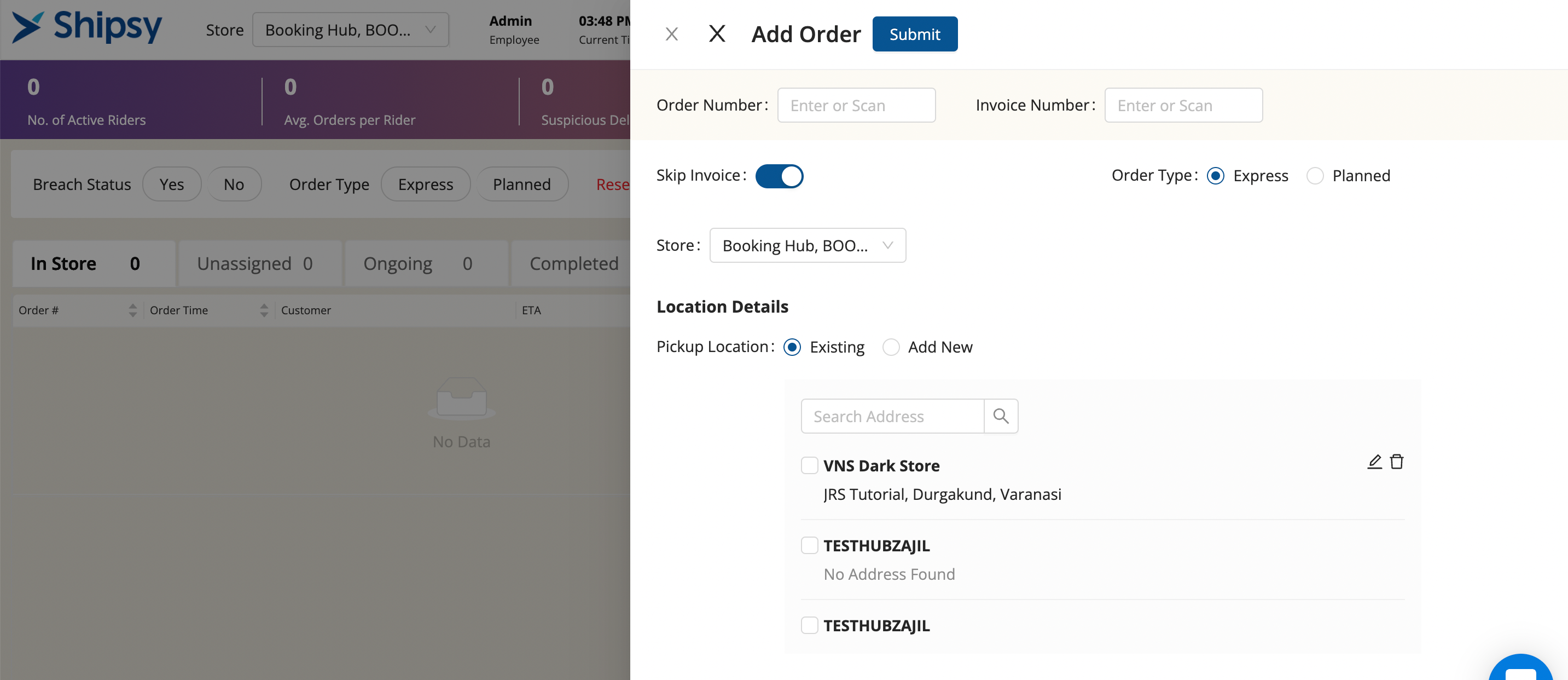
Task: Toggle the Skip Invoice switch
Action: [779, 176]
